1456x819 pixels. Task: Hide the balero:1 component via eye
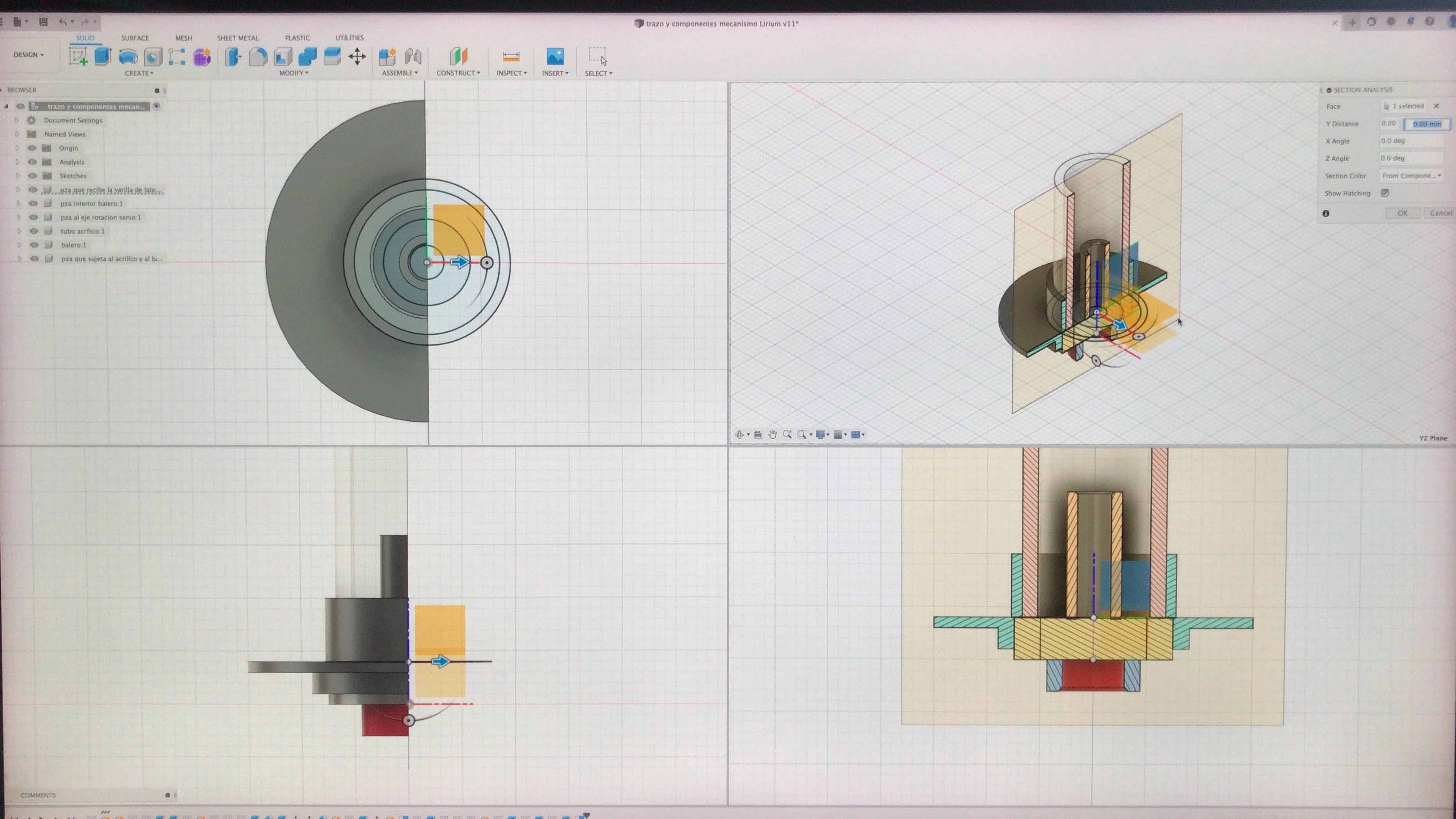tap(34, 245)
